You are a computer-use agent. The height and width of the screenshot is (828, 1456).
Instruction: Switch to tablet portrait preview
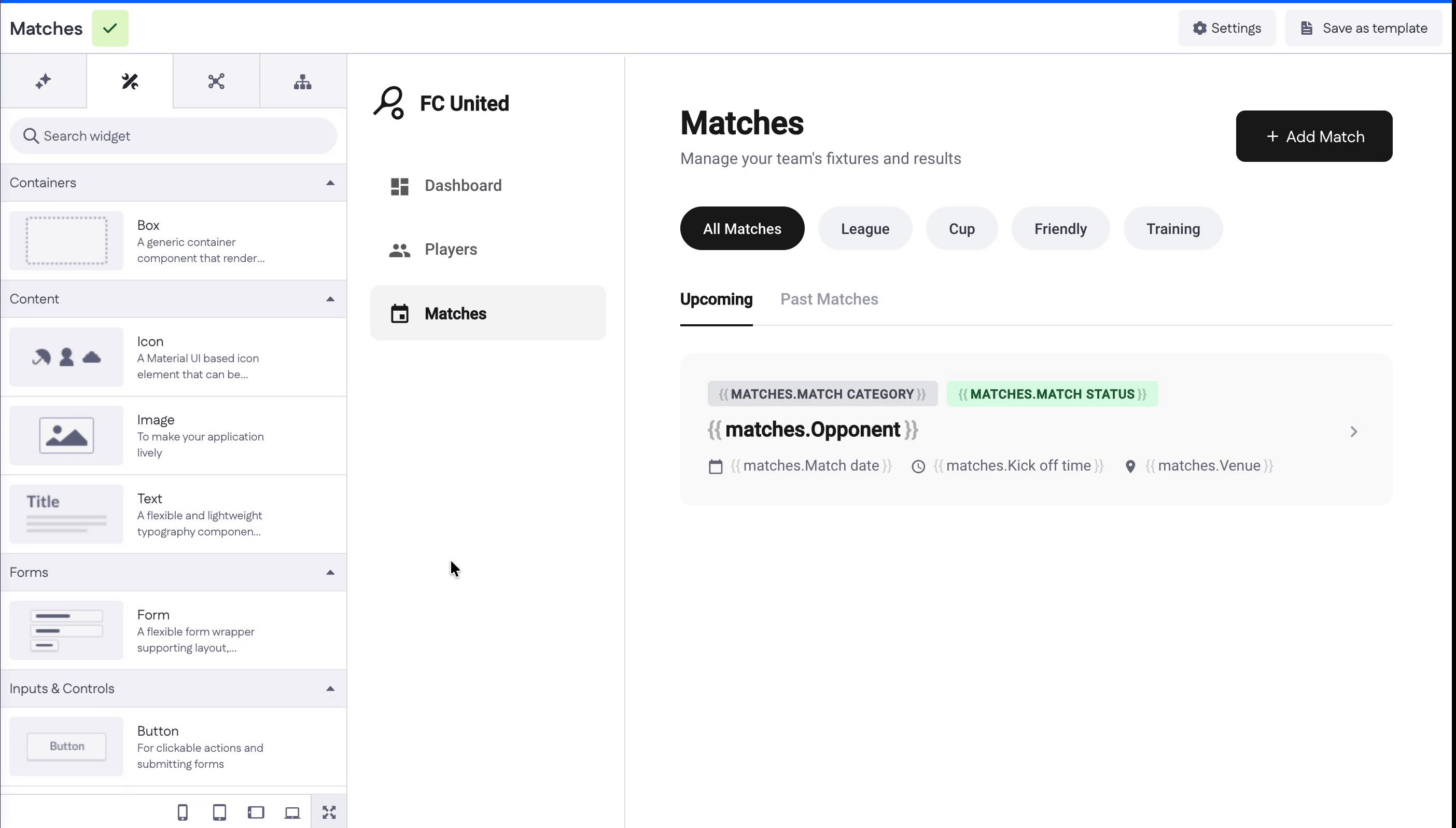[219, 812]
